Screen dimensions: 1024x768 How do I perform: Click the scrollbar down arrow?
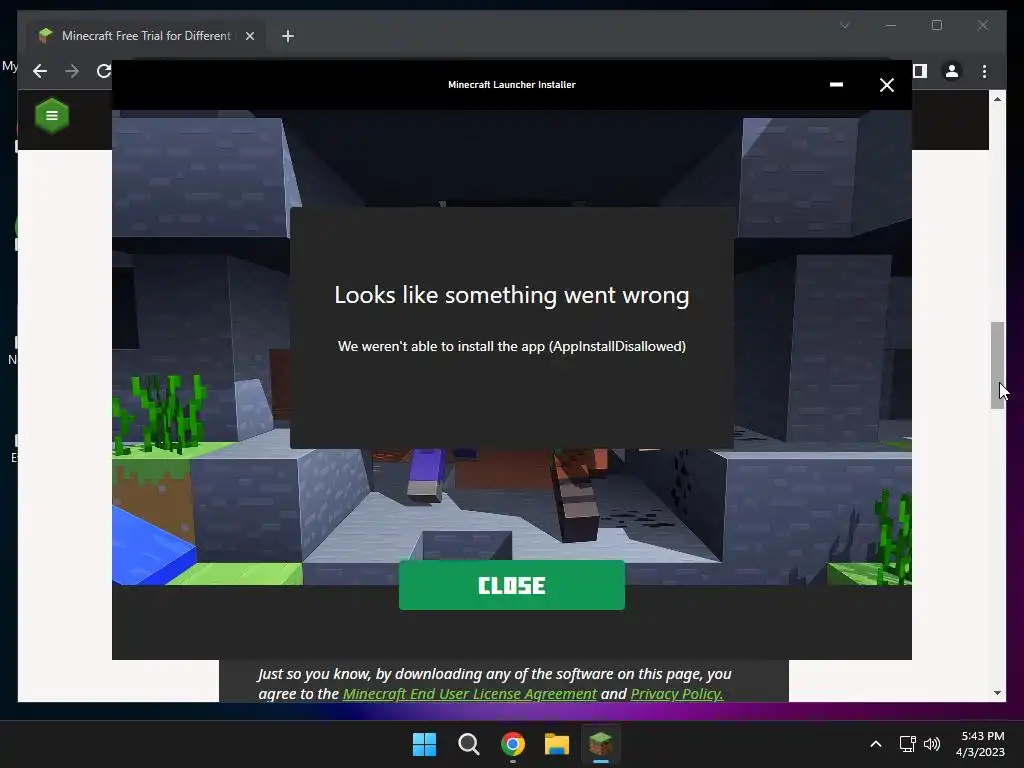997,693
